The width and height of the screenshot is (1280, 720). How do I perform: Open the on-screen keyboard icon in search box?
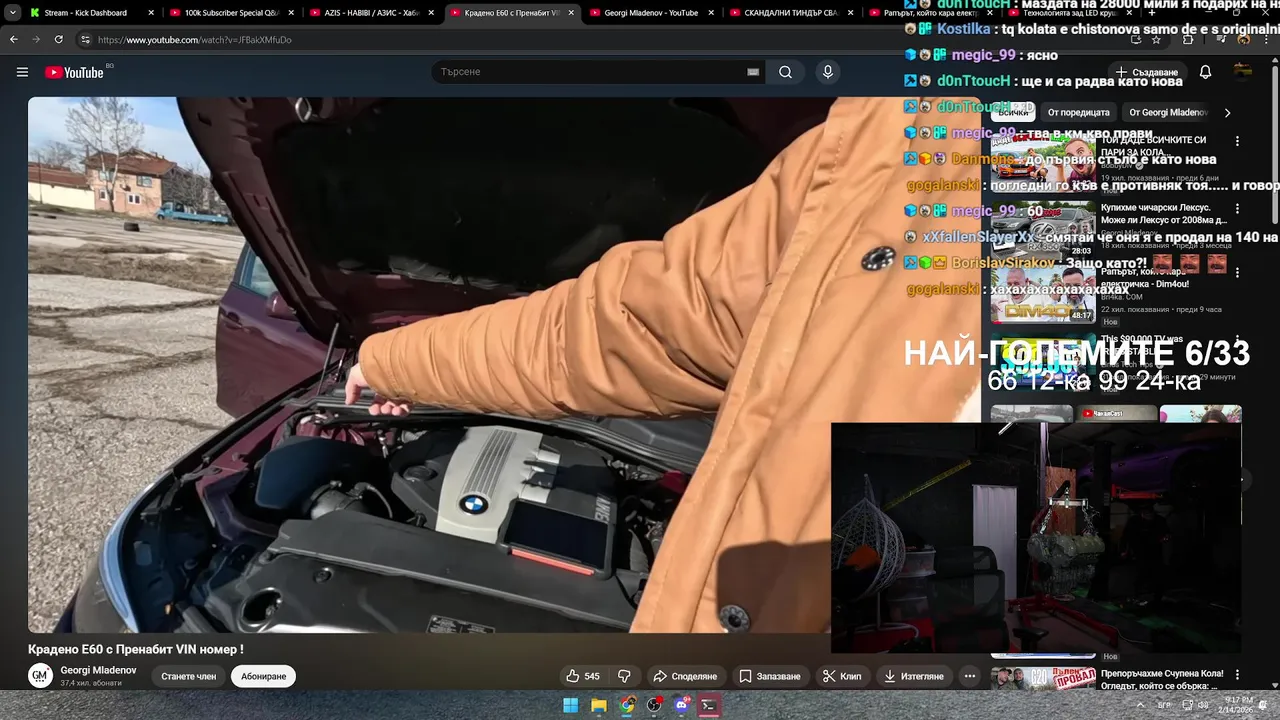click(753, 72)
